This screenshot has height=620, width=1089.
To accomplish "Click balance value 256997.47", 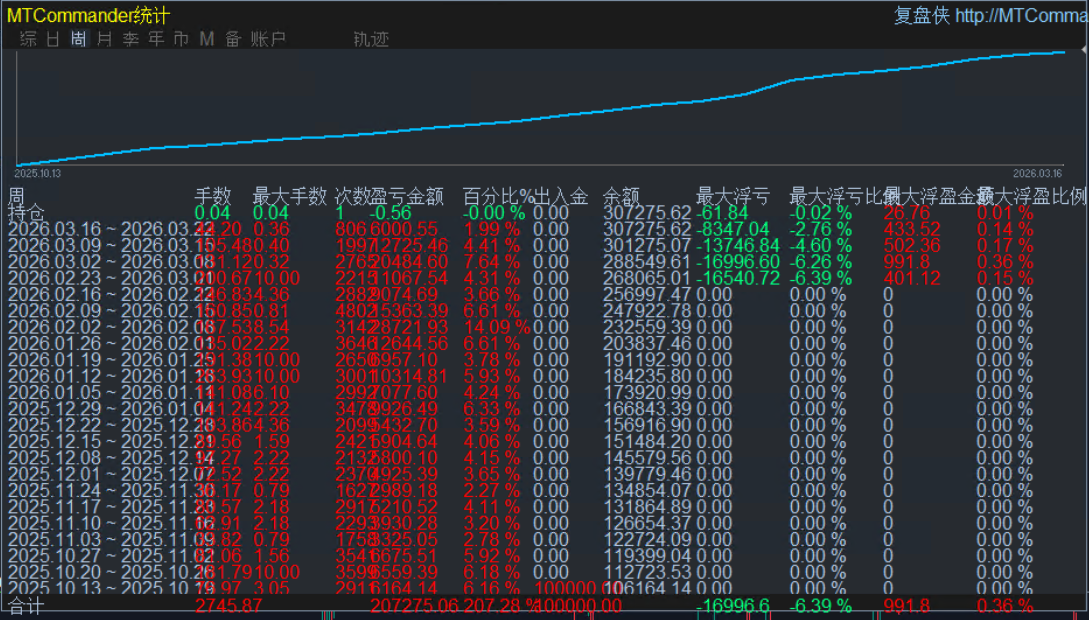I will (647, 294).
